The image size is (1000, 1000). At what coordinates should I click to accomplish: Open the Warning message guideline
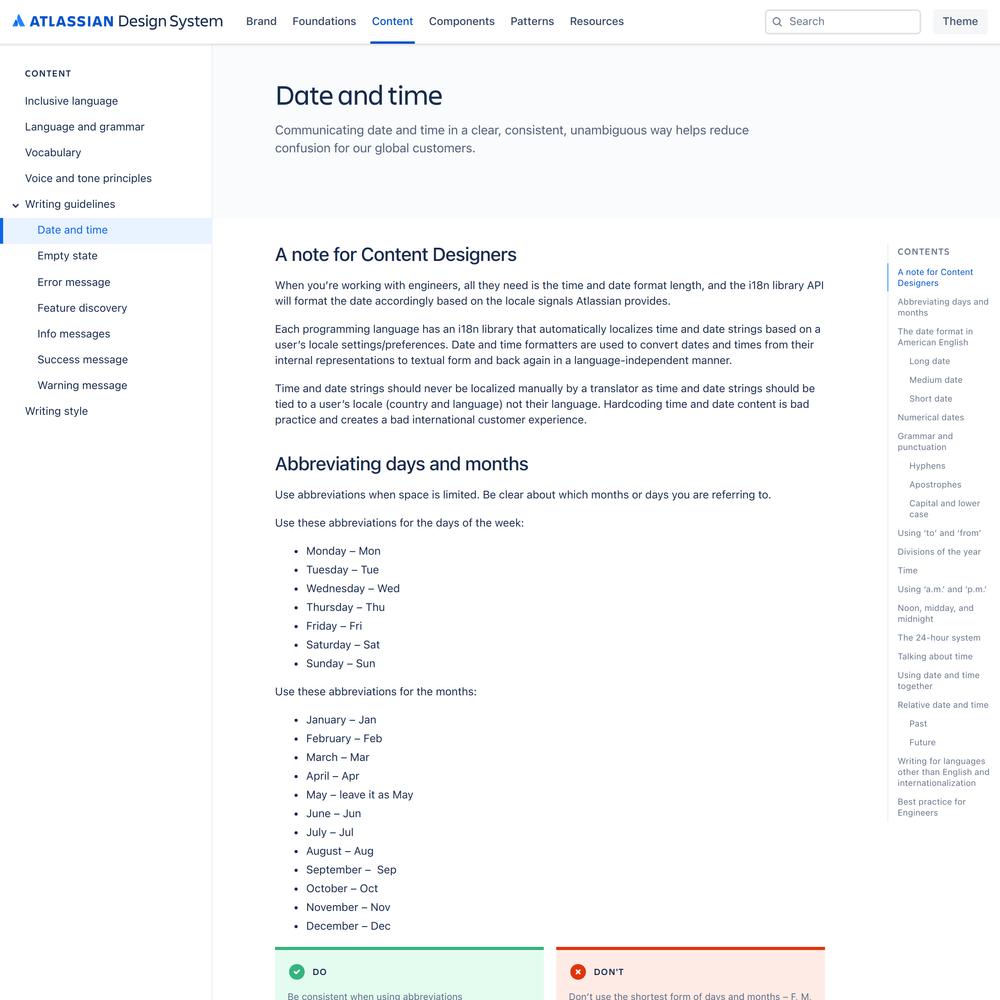82,385
